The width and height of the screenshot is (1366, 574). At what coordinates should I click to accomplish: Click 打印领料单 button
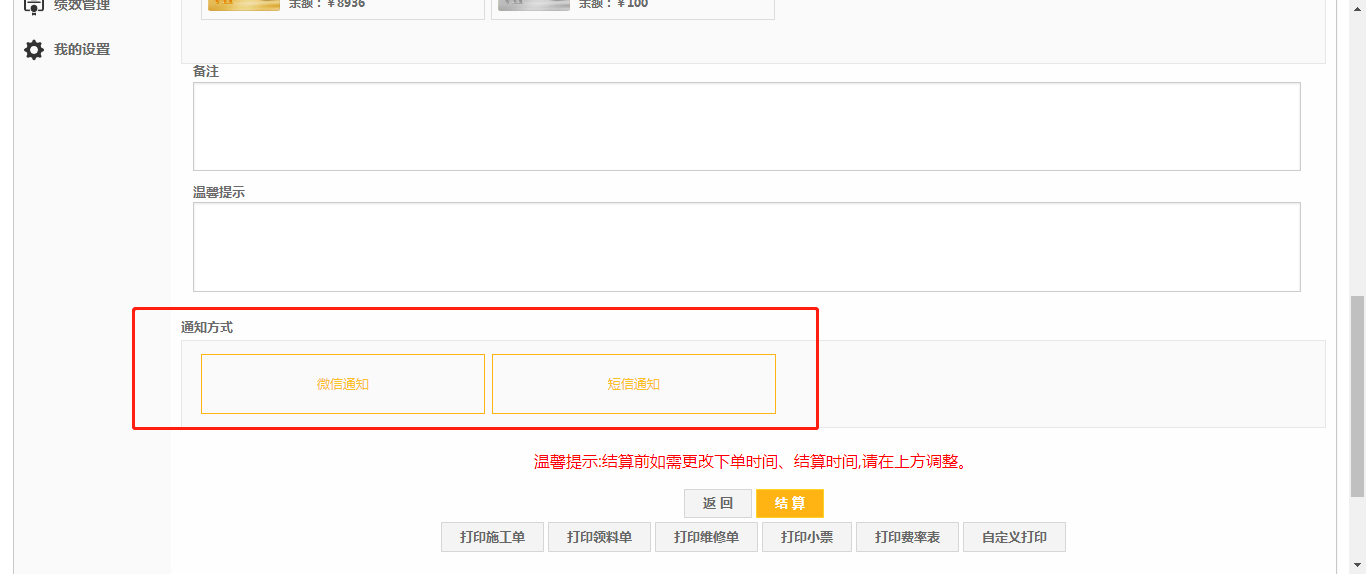pyautogui.click(x=599, y=537)
